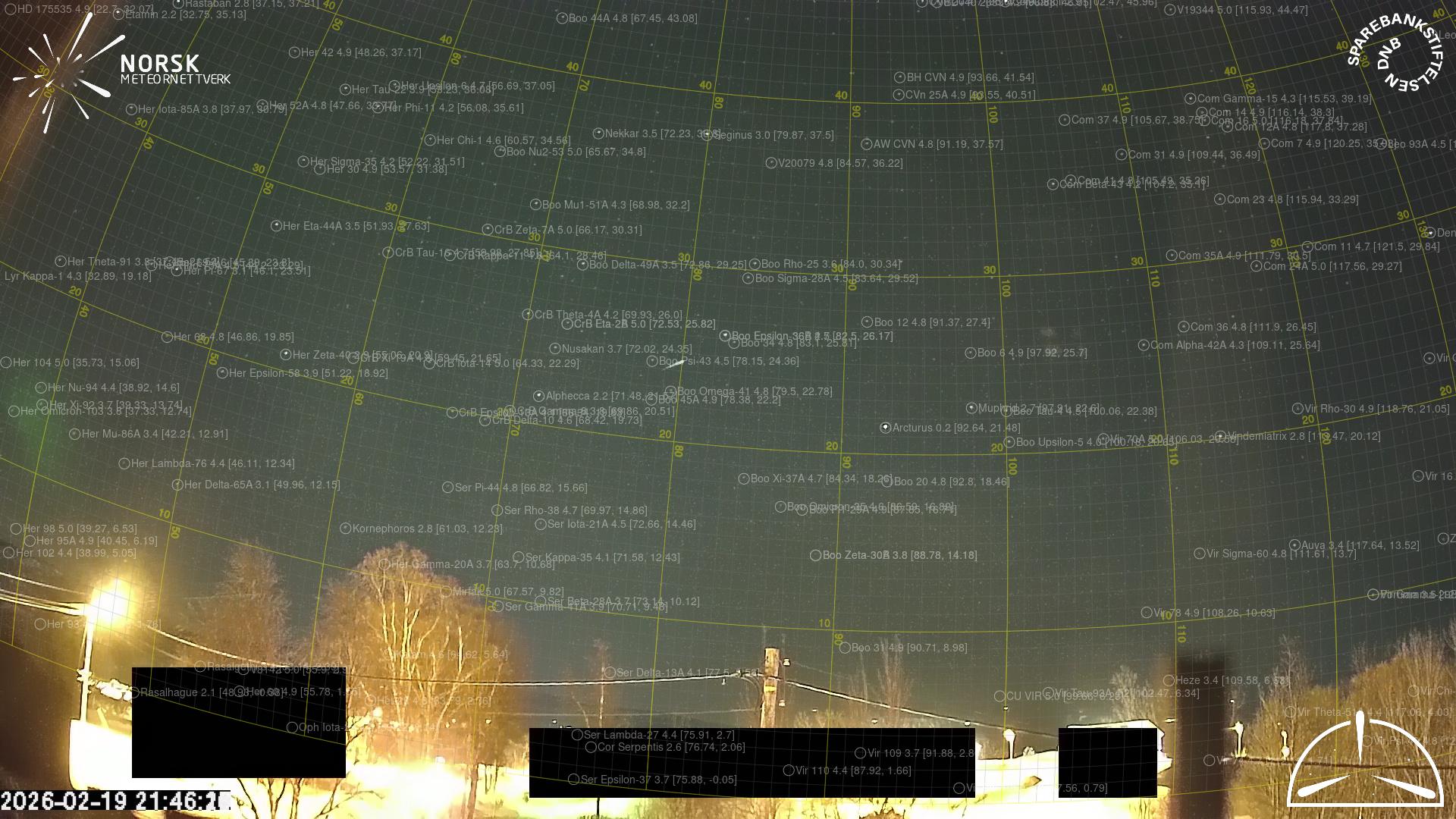The height and width of the screenshot is (819, 1456).
Task: Click the timestamp 2026-02-19 overlay
Action: 115,801
